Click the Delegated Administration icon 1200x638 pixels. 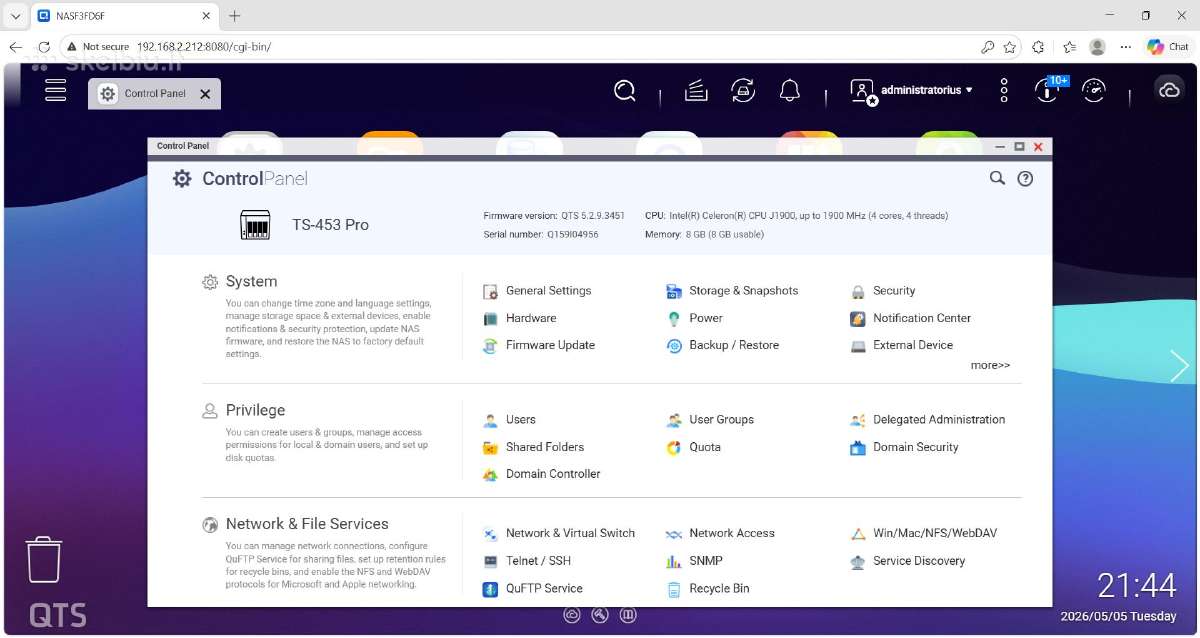(858, 420)
